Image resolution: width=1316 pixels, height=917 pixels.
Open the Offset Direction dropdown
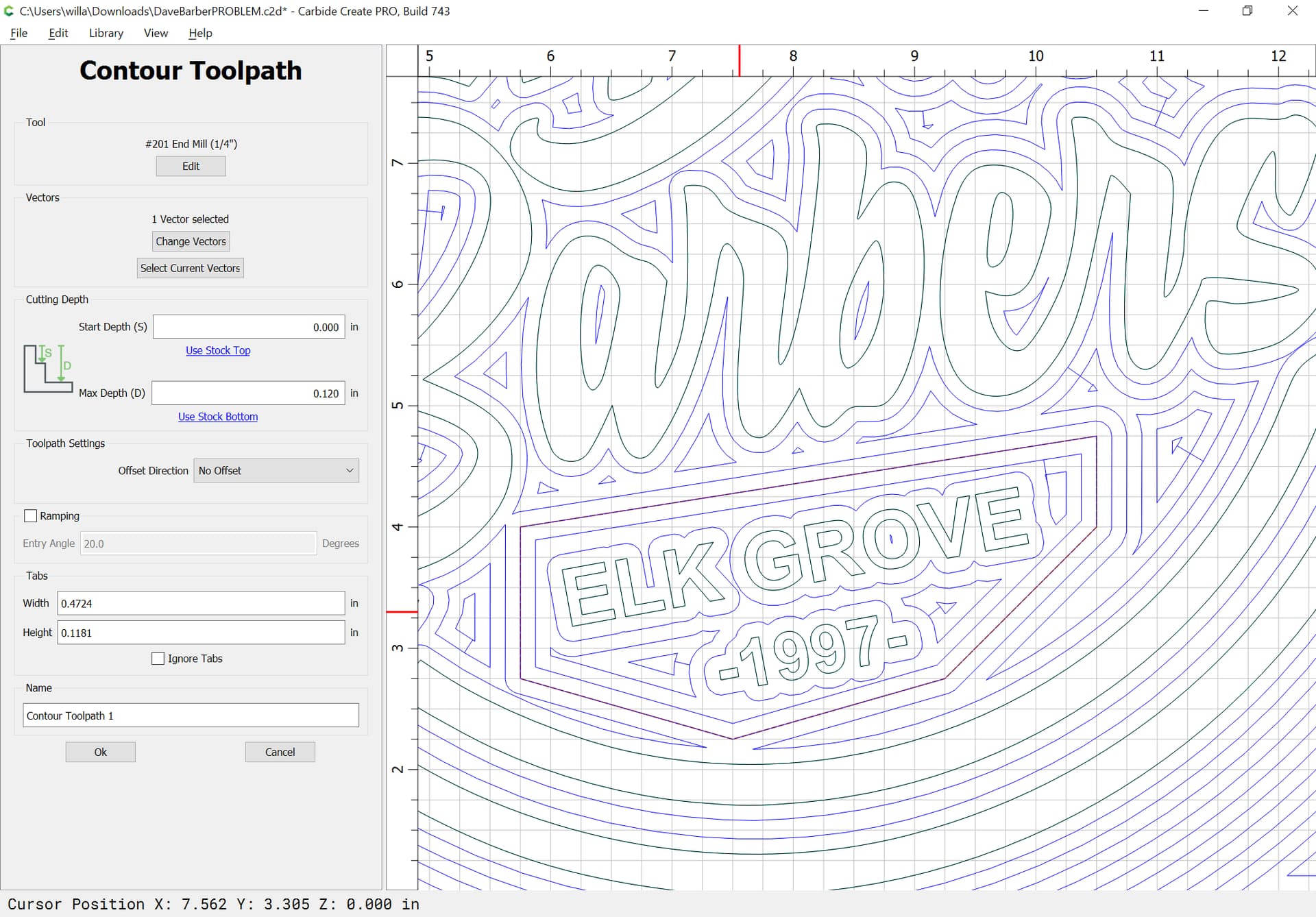point(276,471)
